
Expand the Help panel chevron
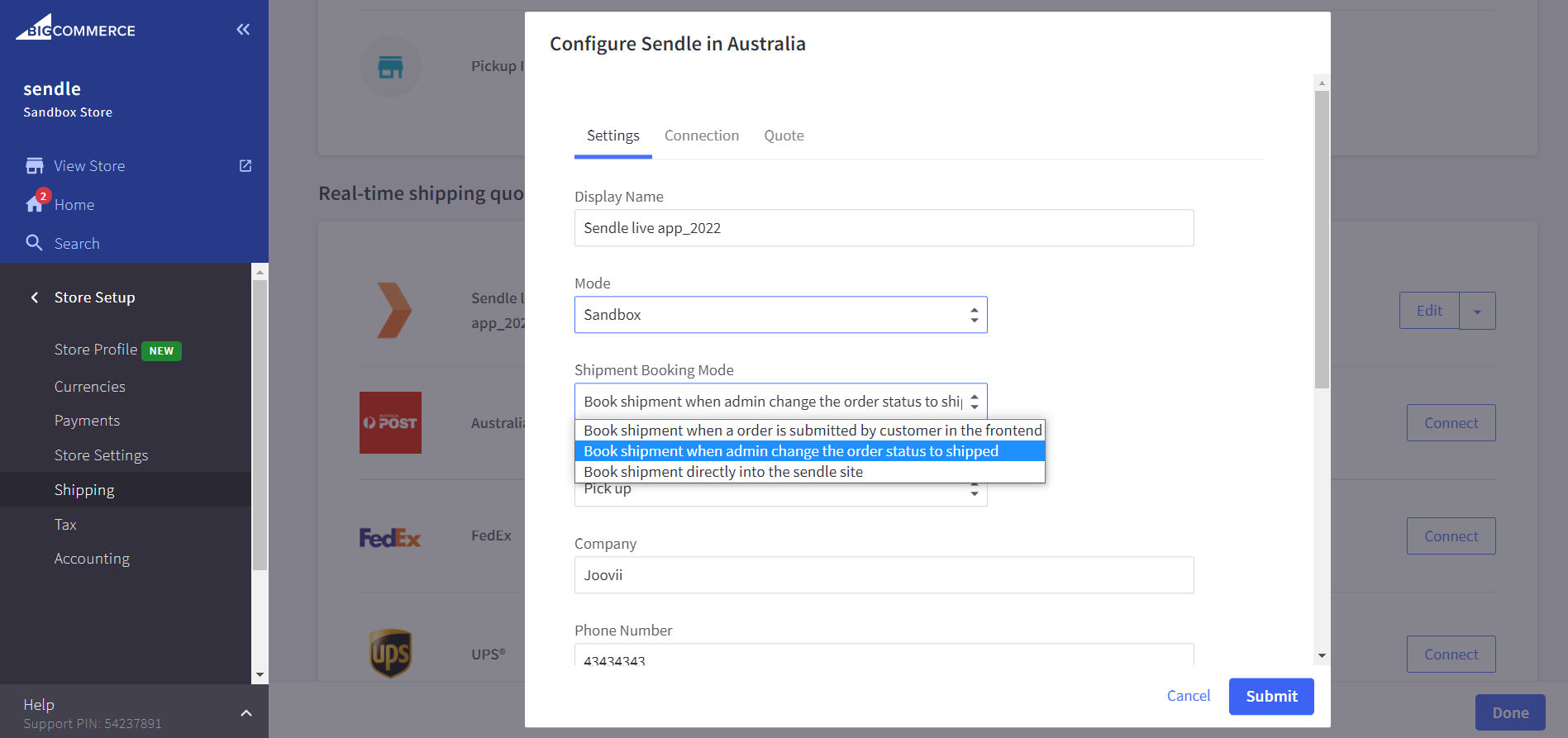tap(245, 713)
